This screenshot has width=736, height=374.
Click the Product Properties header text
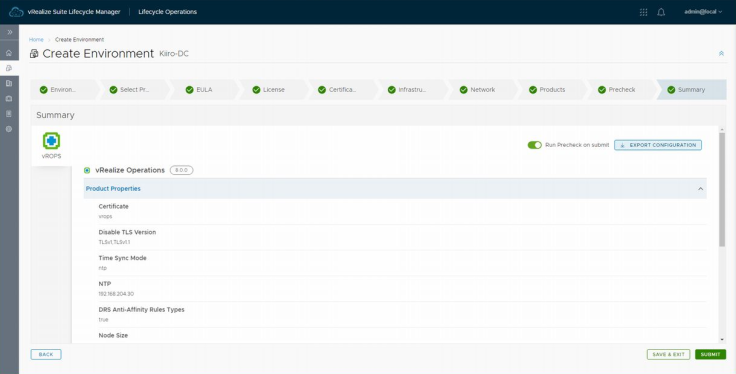(113, 189)
